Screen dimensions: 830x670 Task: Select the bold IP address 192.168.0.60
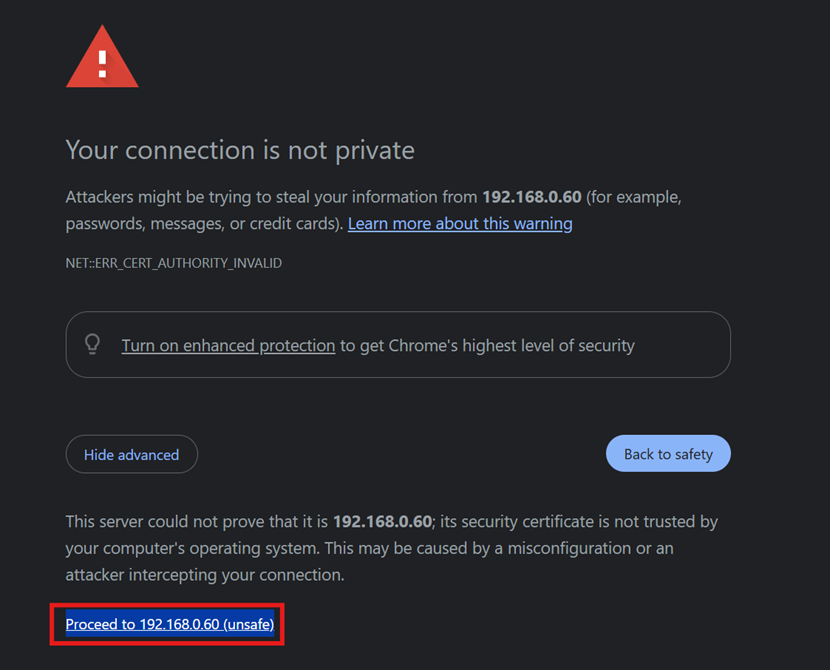tap(532, 197)
